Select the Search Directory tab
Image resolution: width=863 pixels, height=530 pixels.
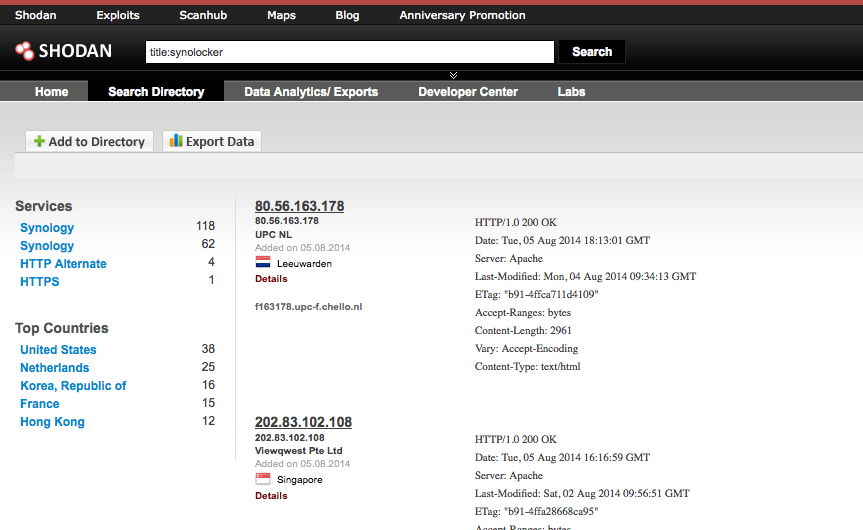pos(156,91)
